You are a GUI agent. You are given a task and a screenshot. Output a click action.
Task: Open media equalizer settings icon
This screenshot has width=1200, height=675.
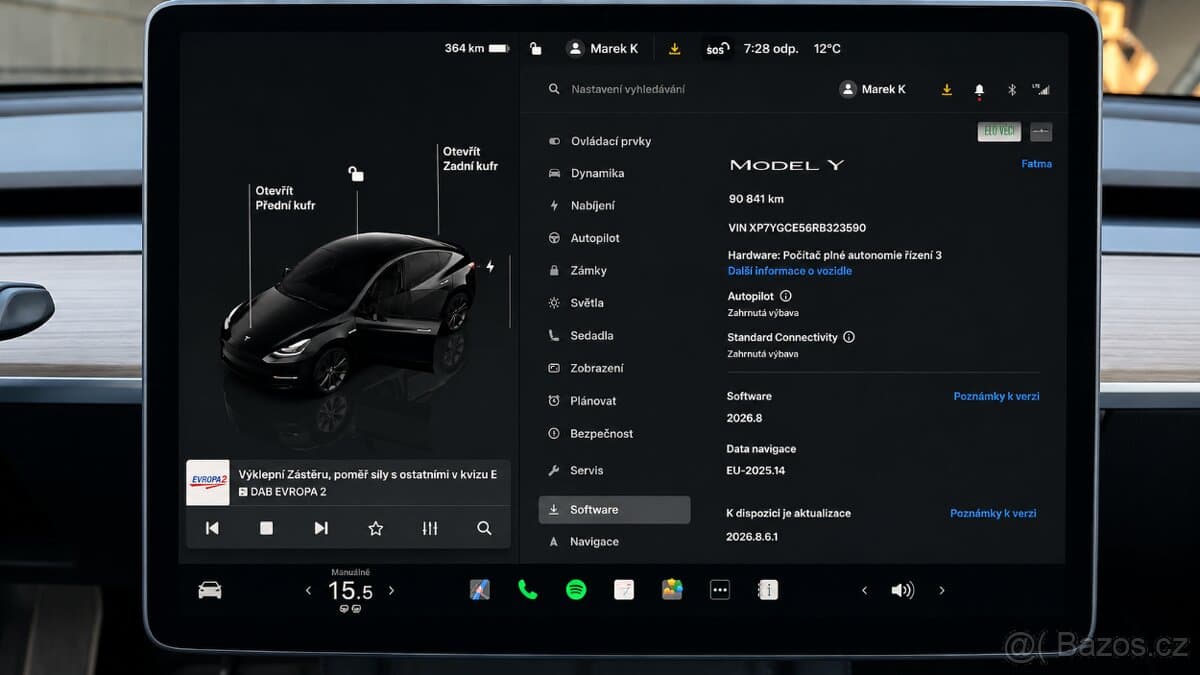point(430,528)
